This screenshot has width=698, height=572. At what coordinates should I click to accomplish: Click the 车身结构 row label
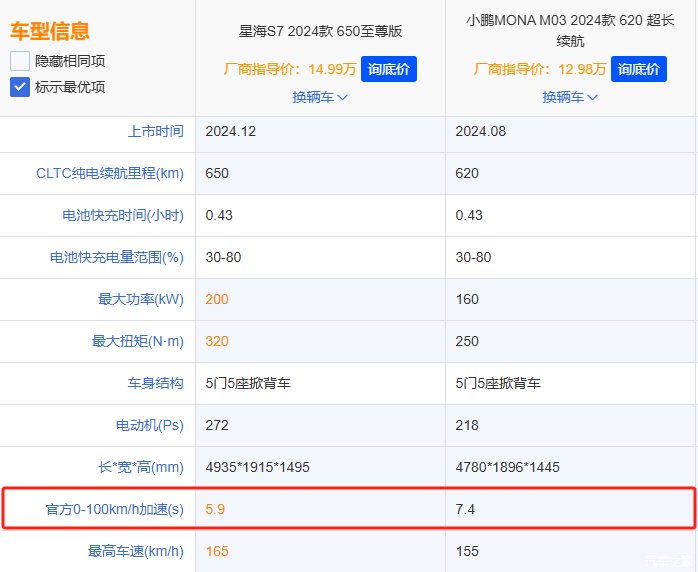pyautogui.click(x=155, y=383)
